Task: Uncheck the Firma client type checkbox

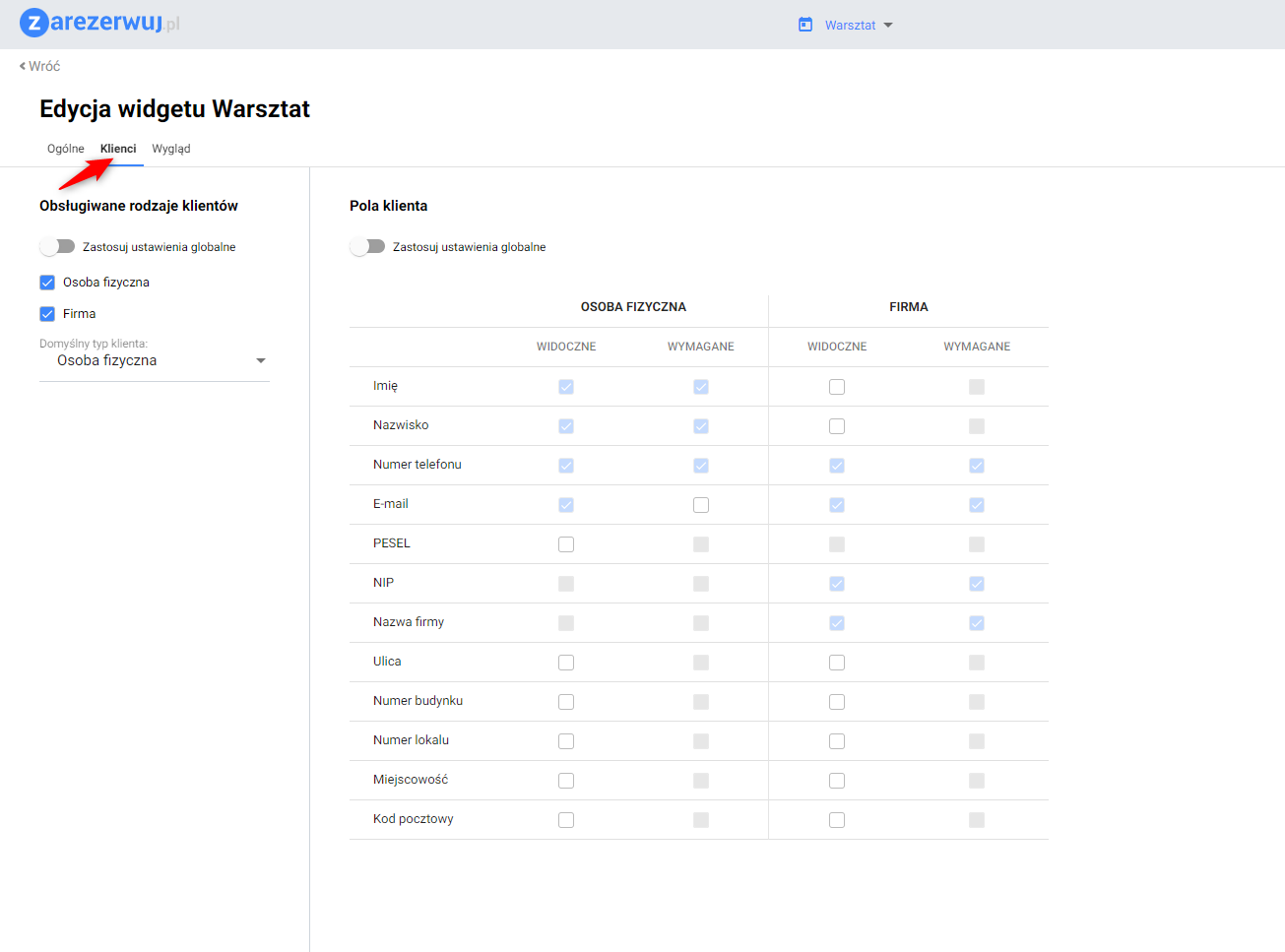Action: pyautogui.click(x=47, y=314)
